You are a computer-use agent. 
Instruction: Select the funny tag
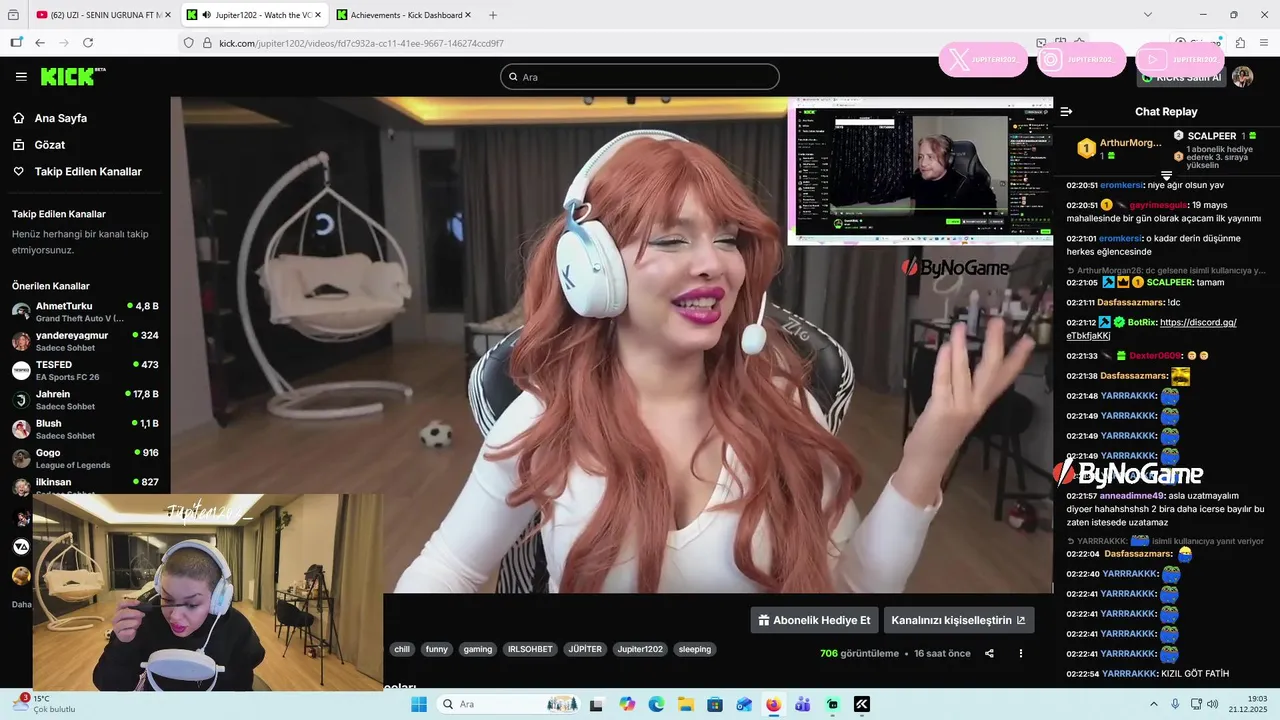coord(437,649)
